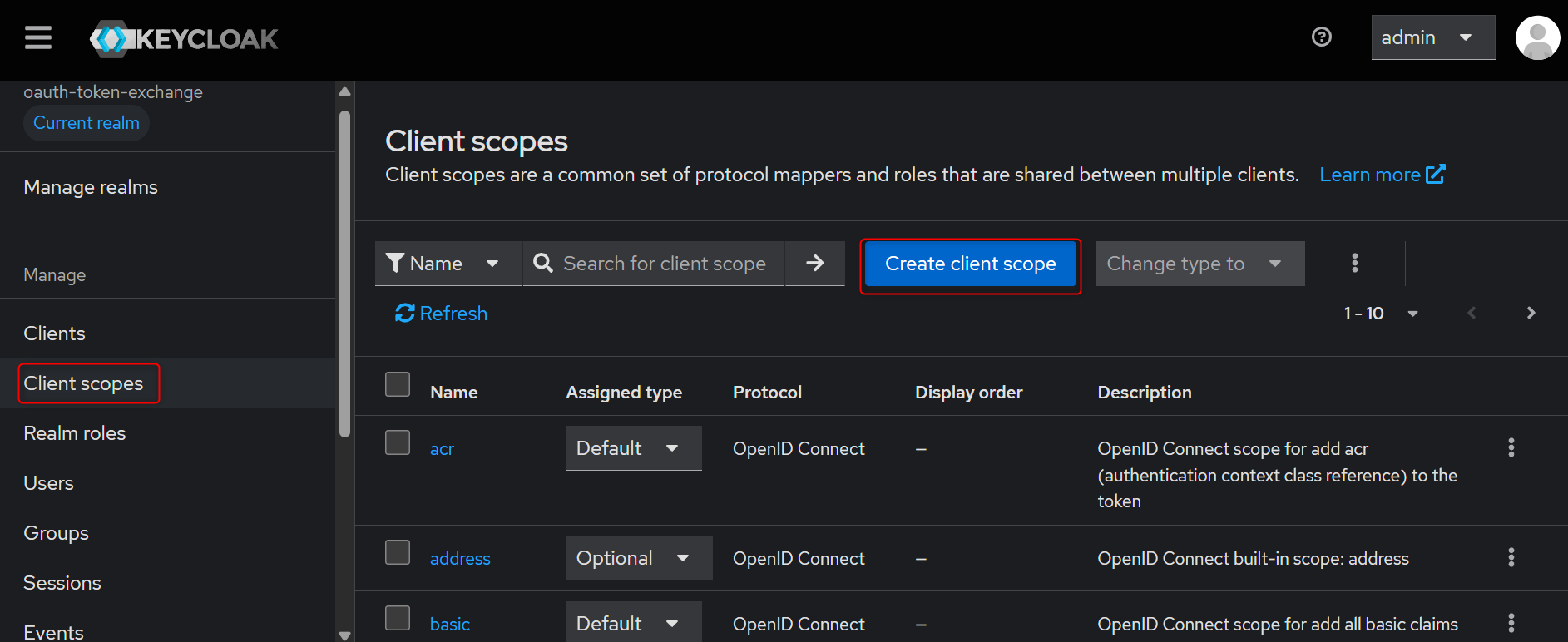This screenshot has width=1568, height=642.
Task: Click the search arrow submit button
Action: coord(814,264)
